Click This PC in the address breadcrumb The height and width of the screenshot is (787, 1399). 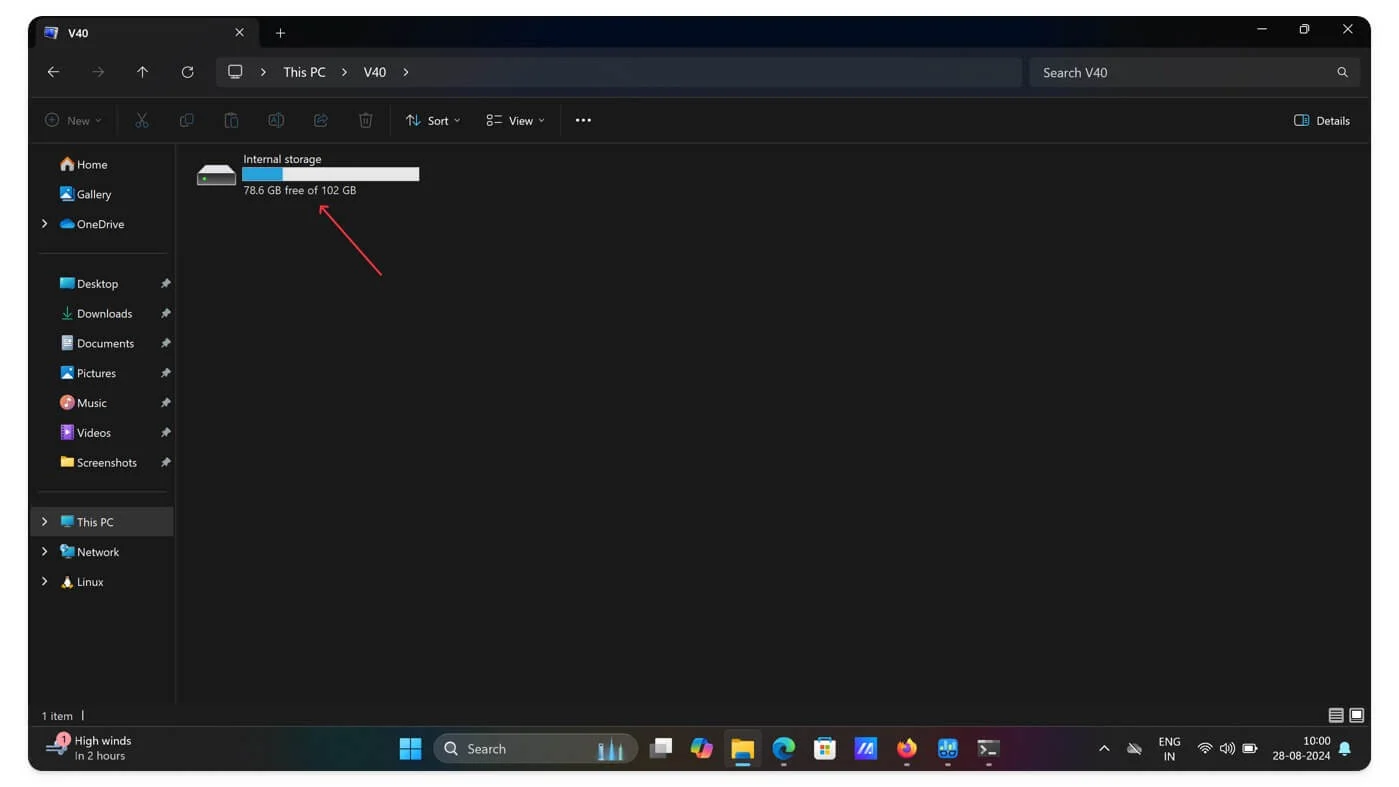304,72
